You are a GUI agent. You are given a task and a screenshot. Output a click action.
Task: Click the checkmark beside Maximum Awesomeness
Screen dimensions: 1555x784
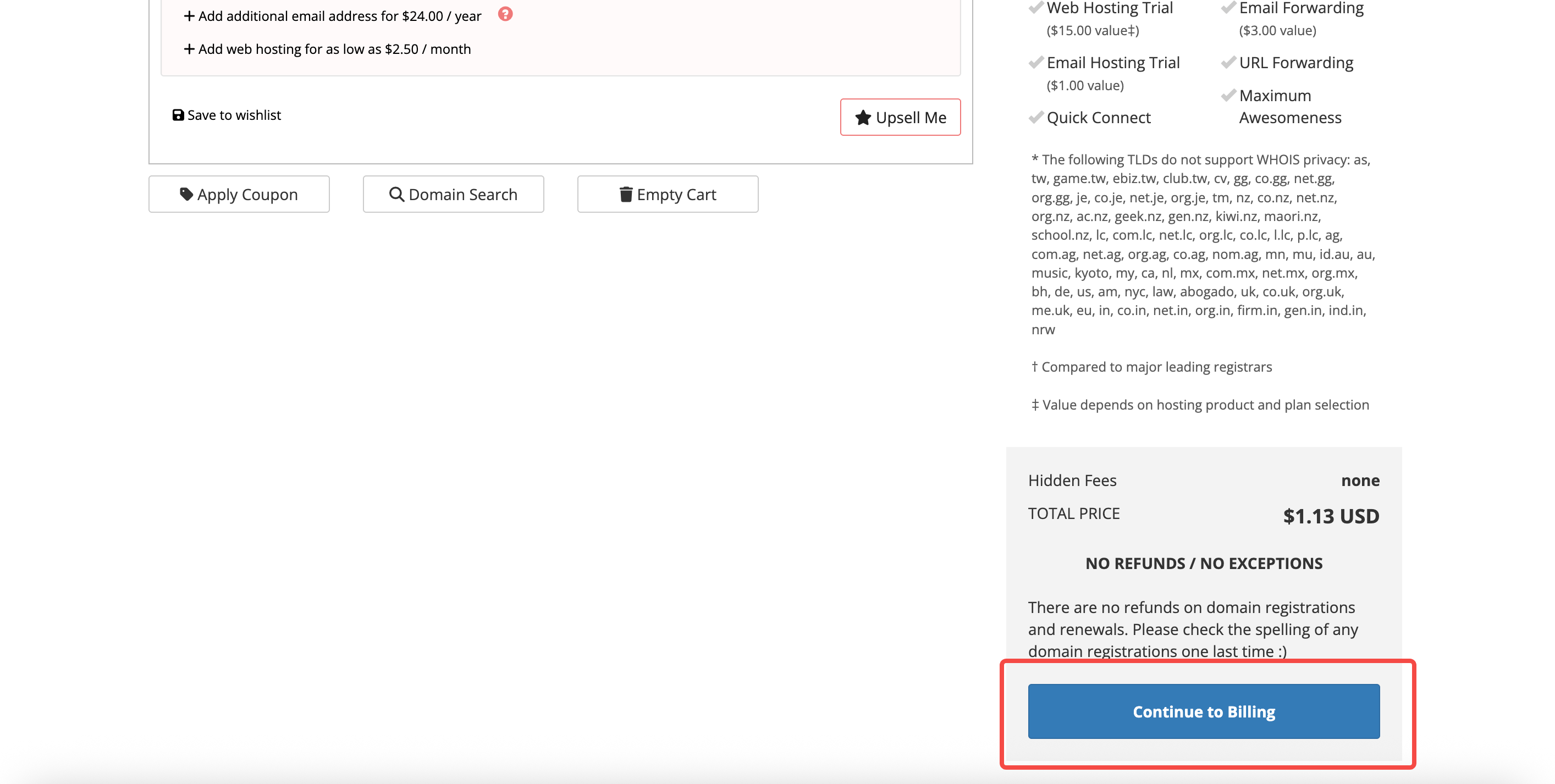pos(1228,95)
